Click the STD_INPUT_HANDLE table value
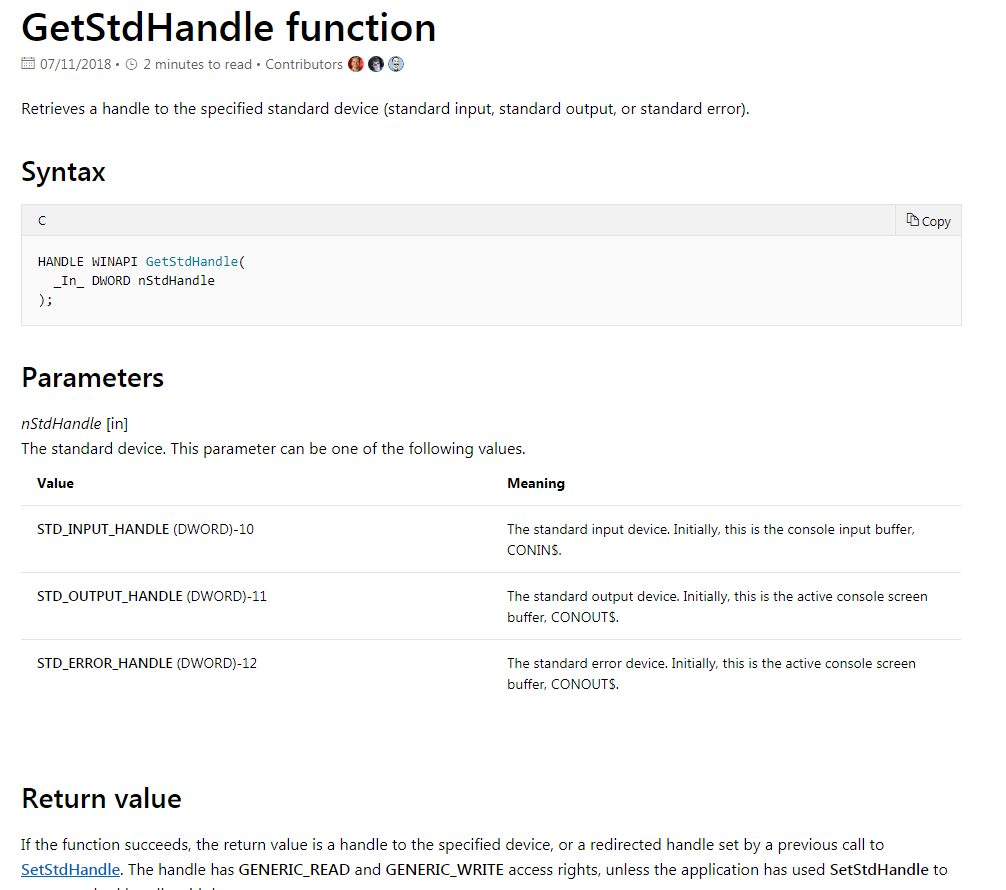This screenshot has width=1006, height=890. pyautogui.click(x=103, y=529)
